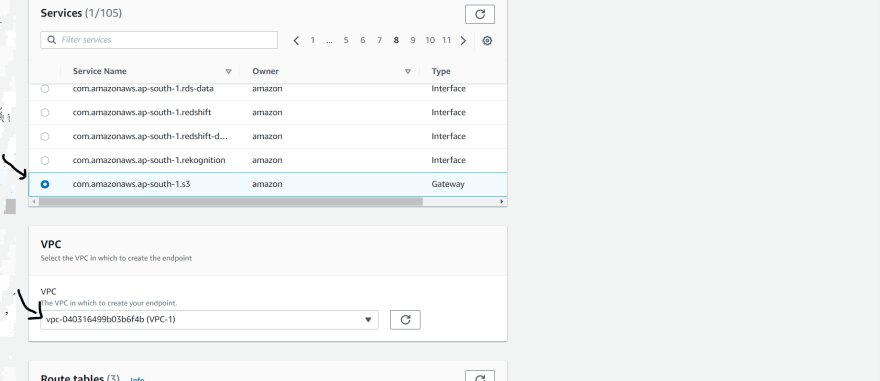Jump to services page 10
880x381 pixels.
point(430,40)
